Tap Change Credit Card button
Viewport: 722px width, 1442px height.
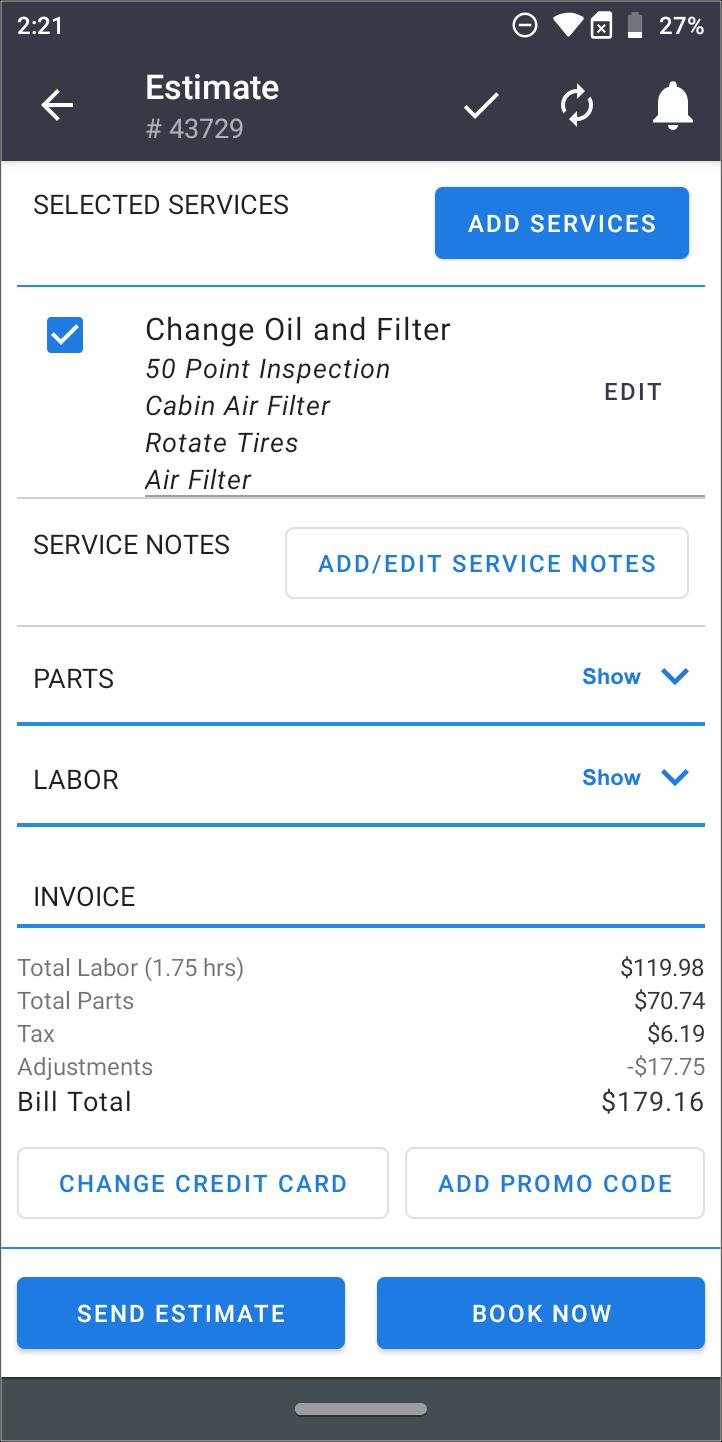coord(203,1183)
